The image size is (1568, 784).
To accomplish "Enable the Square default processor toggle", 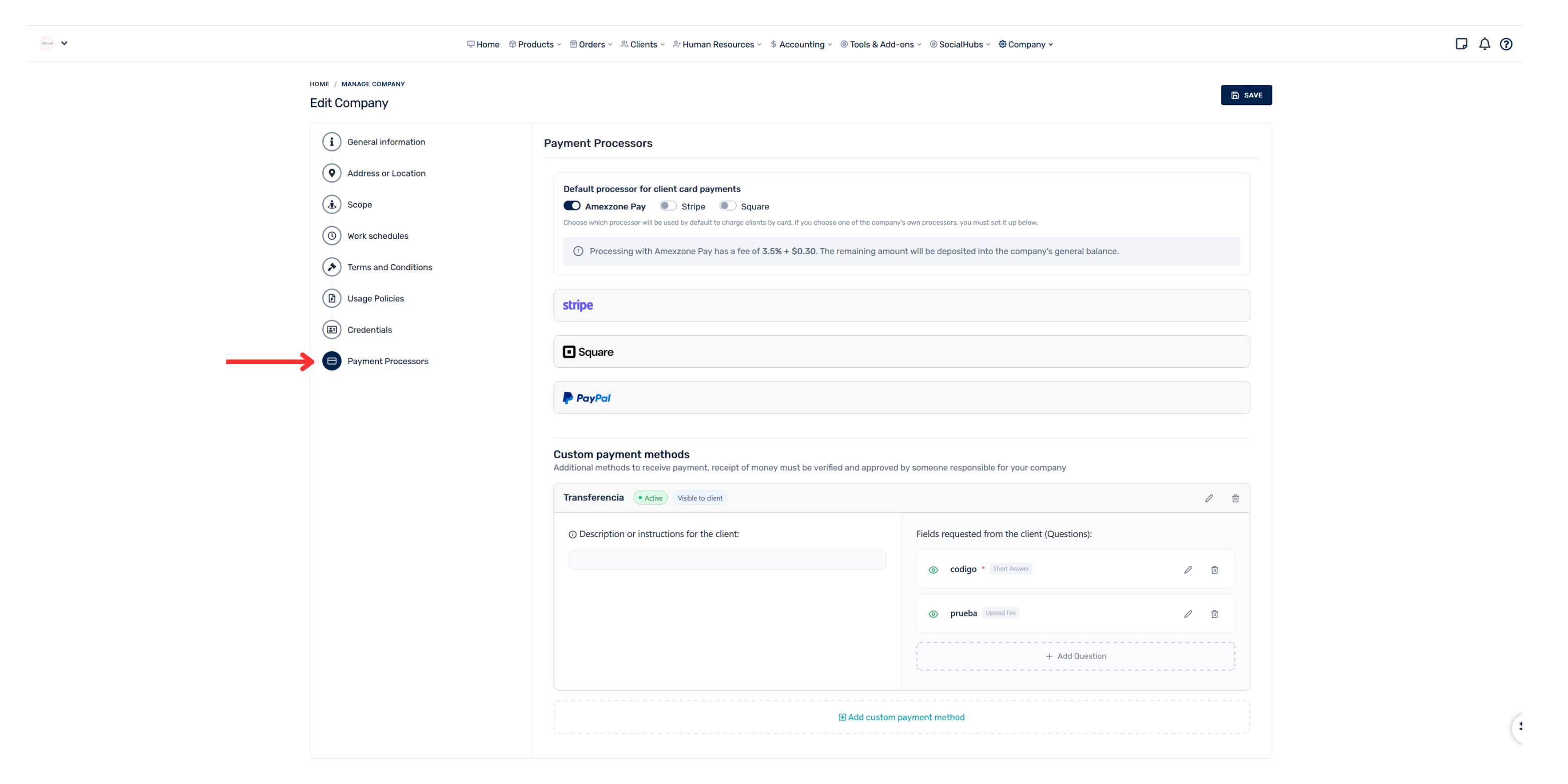I will (x=728, y=206).
